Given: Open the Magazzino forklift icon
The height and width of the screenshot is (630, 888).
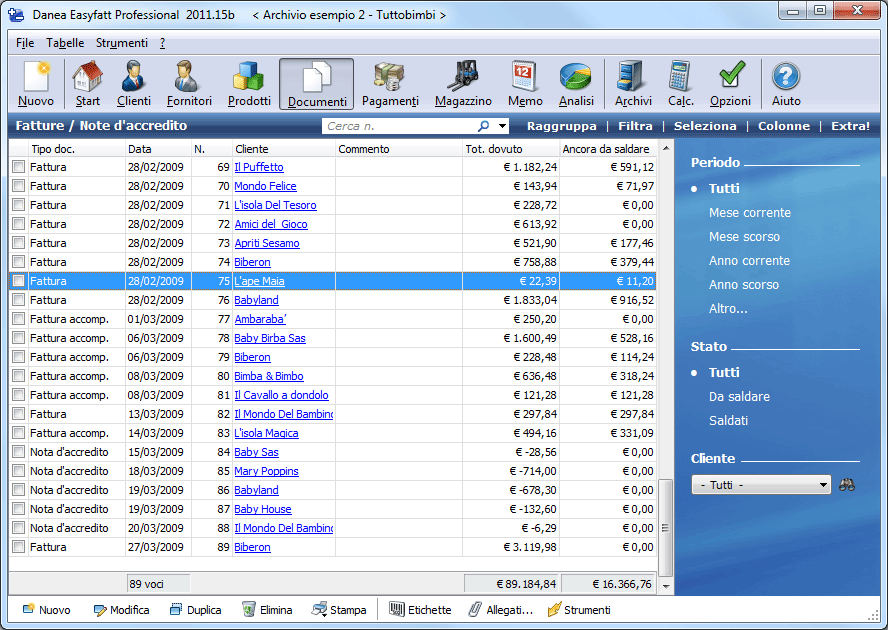Looking at the screenshot, I should click(x=463, y=84).
